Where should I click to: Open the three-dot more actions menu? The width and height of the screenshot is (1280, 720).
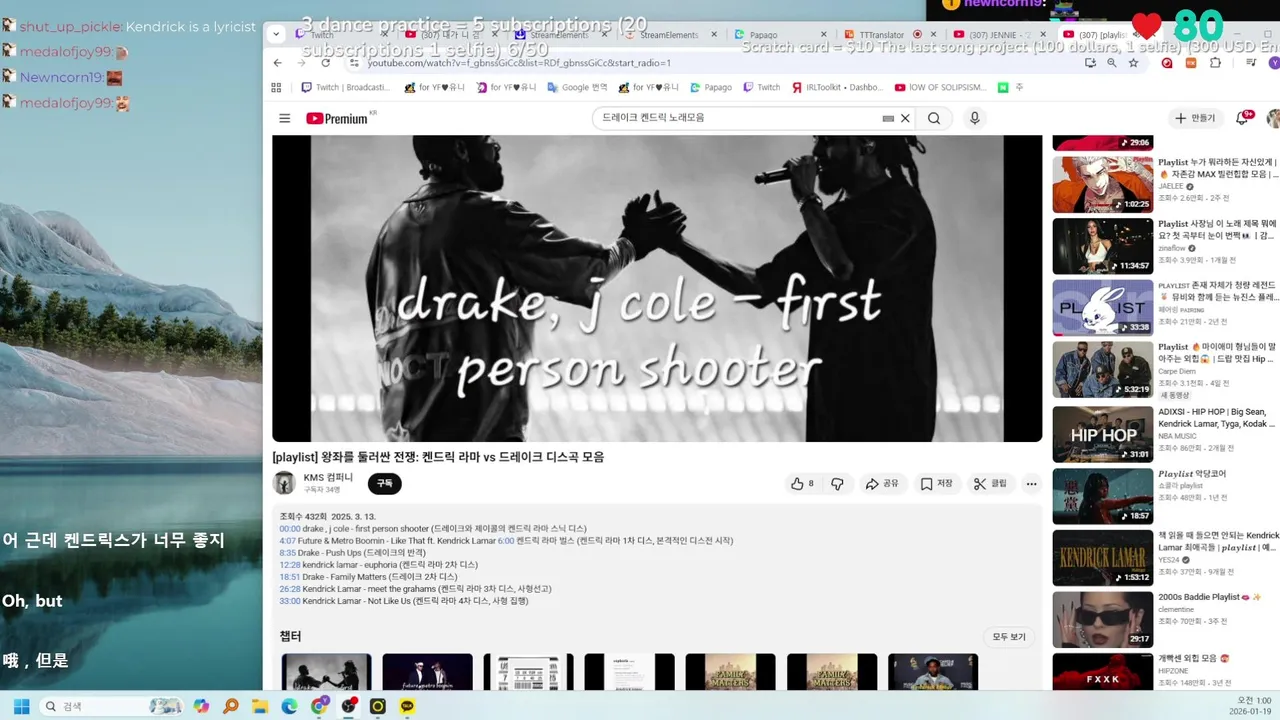click(x=1031, y=484)
